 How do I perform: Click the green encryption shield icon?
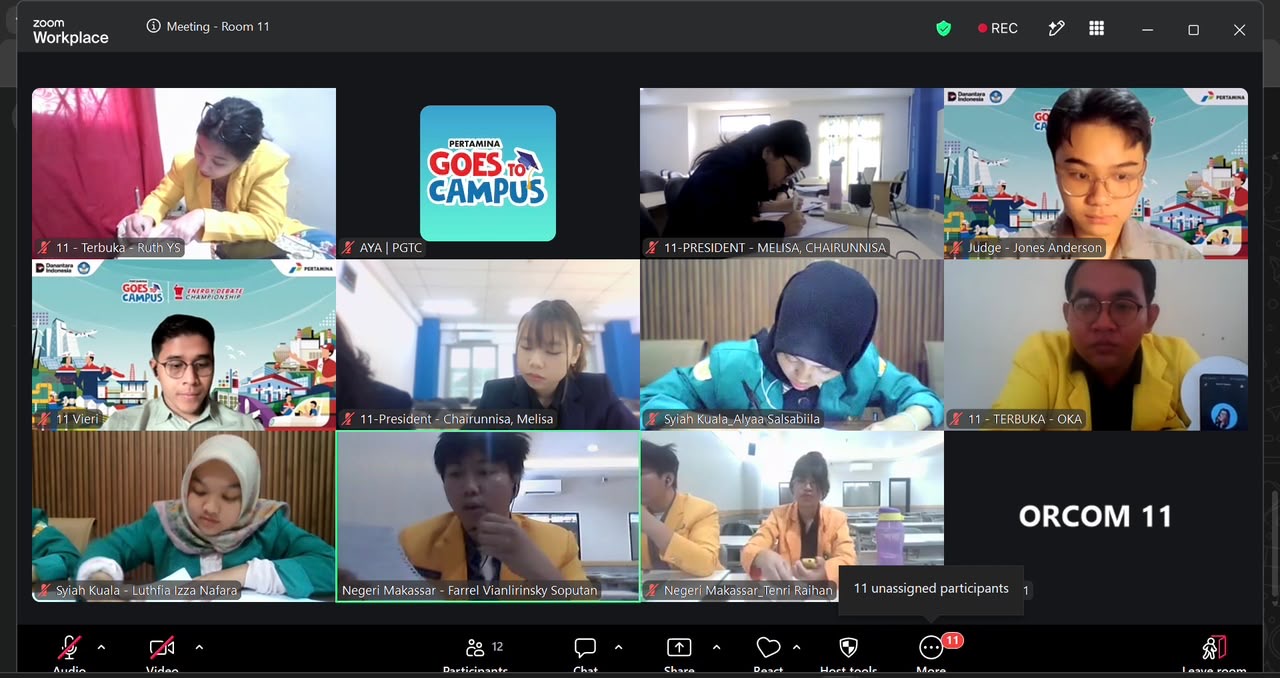(x=943, y=28)
